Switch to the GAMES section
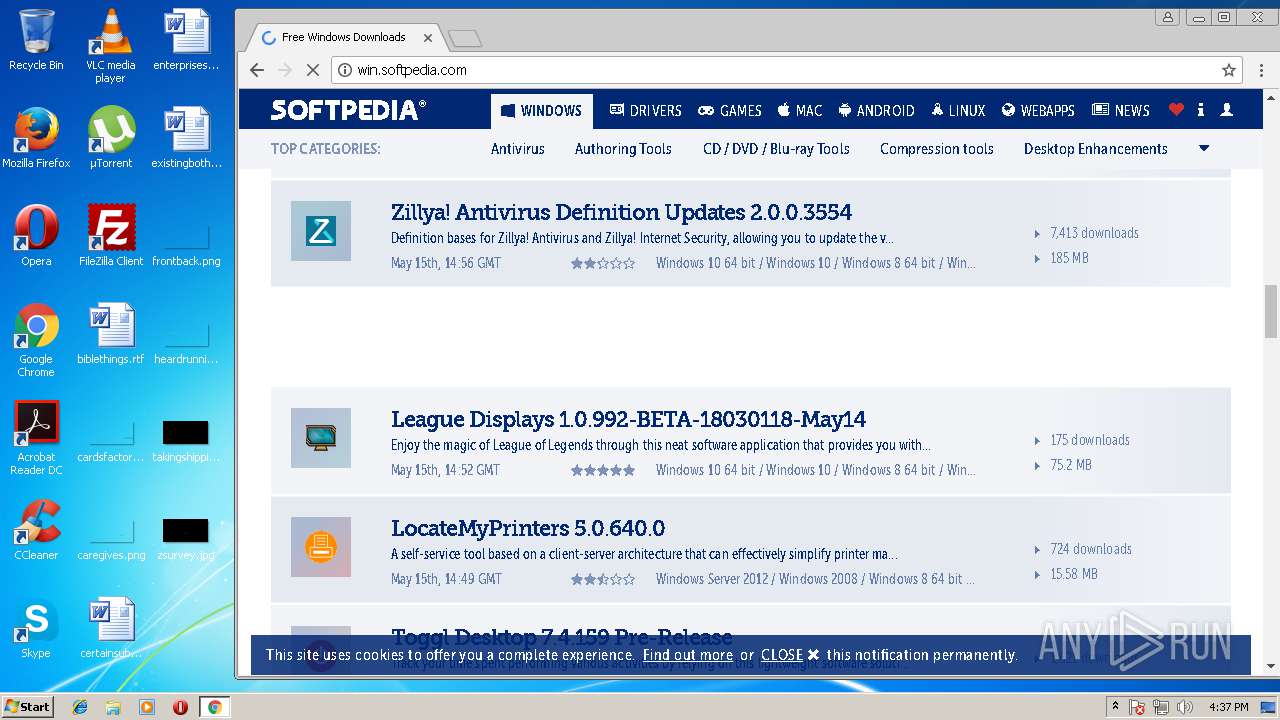The width and height of the screenshot is (1280, 720). (x=730, y=110)
